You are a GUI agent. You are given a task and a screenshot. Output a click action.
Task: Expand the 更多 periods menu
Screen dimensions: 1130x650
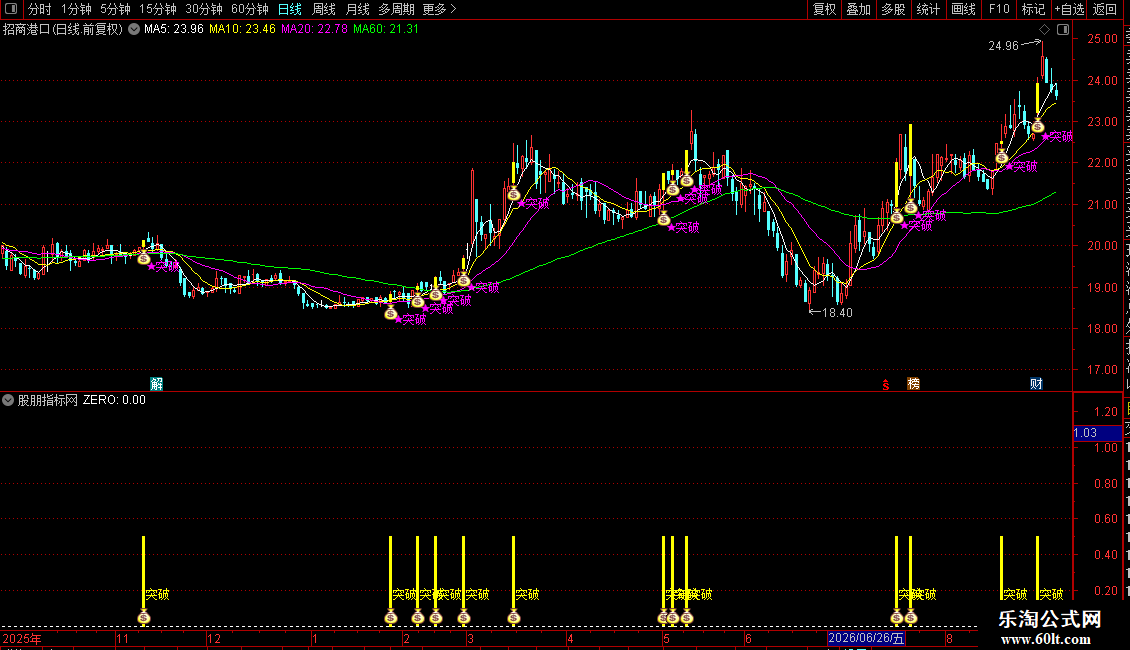click(439, 9)
